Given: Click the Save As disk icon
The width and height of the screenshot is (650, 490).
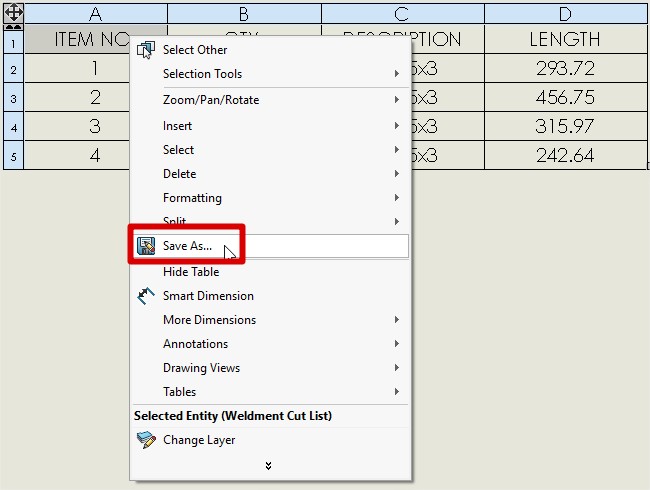Looking at the screenshot, I should click(x=146, y=246).
